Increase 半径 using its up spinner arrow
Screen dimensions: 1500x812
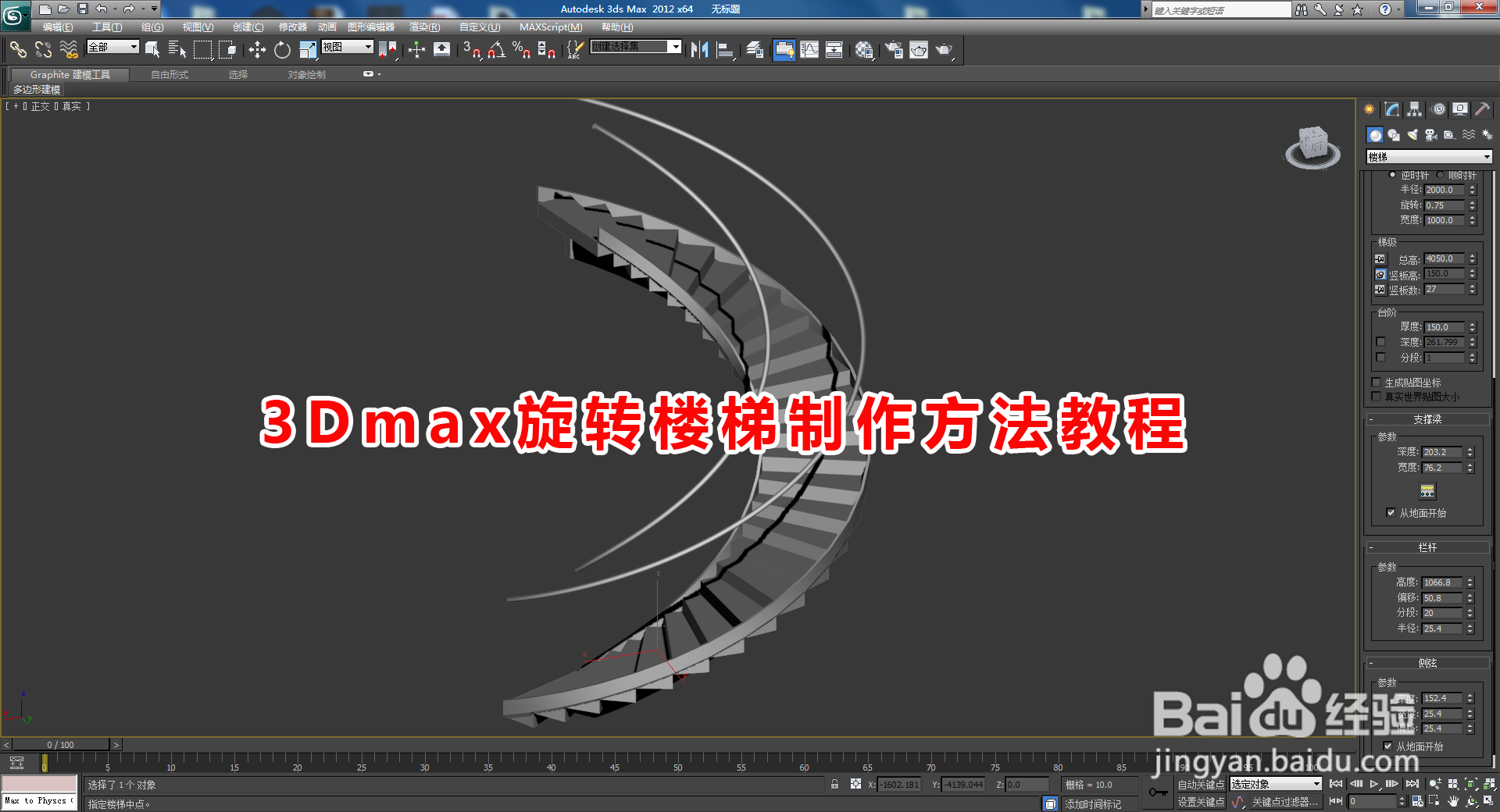1472,186
